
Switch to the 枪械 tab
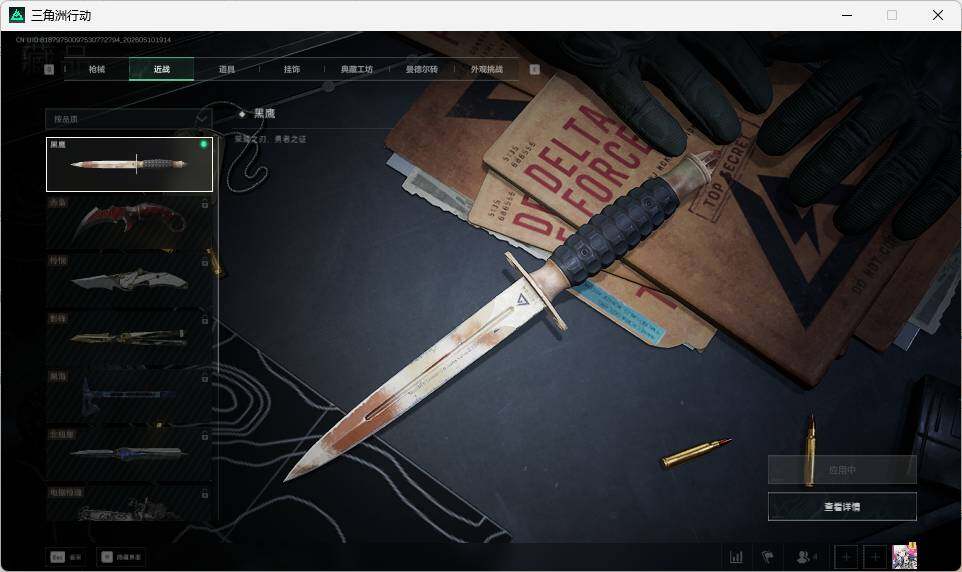[97, 69]
